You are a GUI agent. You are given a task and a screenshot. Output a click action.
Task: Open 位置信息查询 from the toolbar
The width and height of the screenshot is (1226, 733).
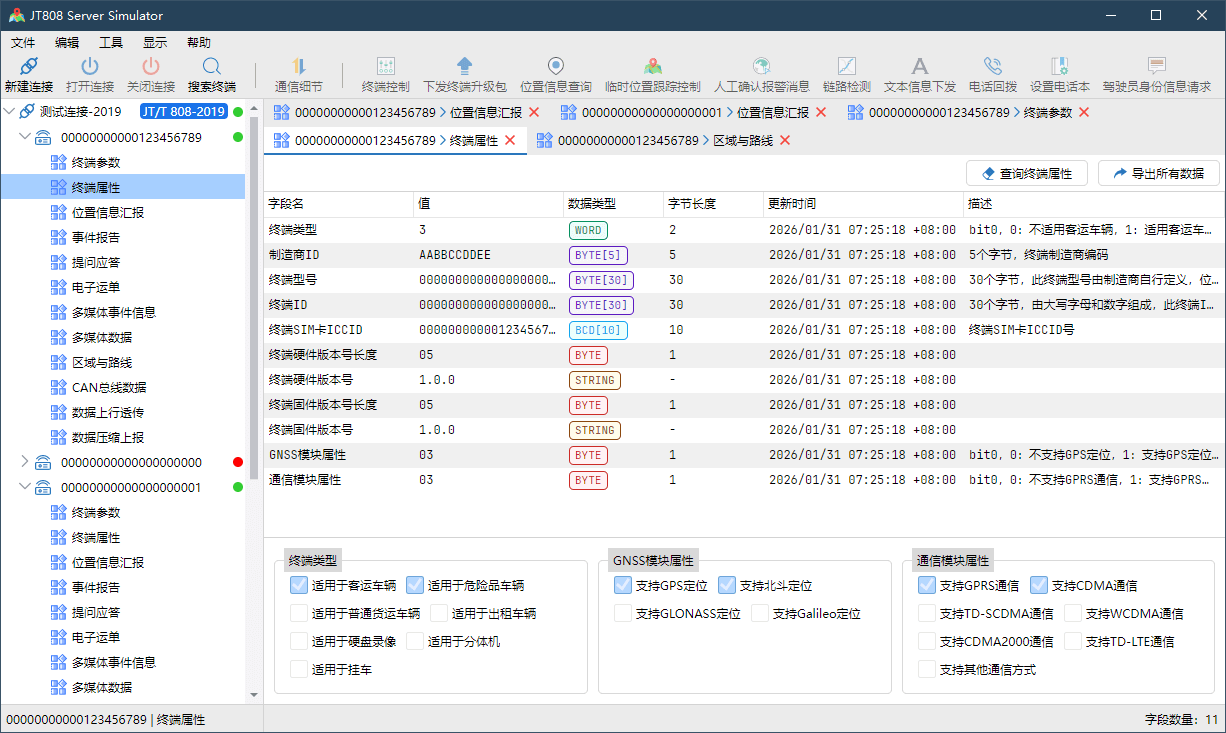tap(555, 67)
